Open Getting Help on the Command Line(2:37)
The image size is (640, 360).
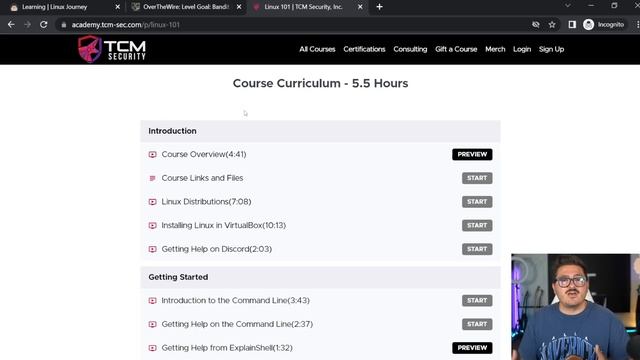click(x=237, y=324)
